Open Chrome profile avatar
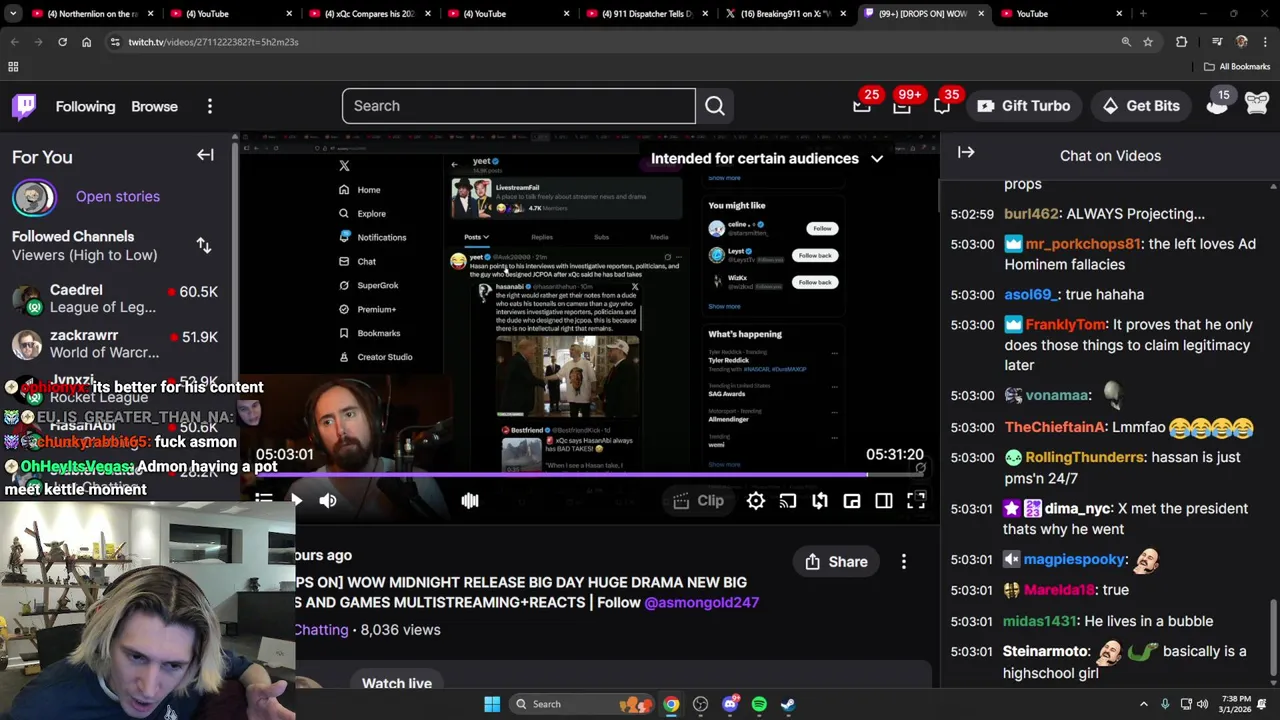Screen dimensions: 1280x720 1241,42
